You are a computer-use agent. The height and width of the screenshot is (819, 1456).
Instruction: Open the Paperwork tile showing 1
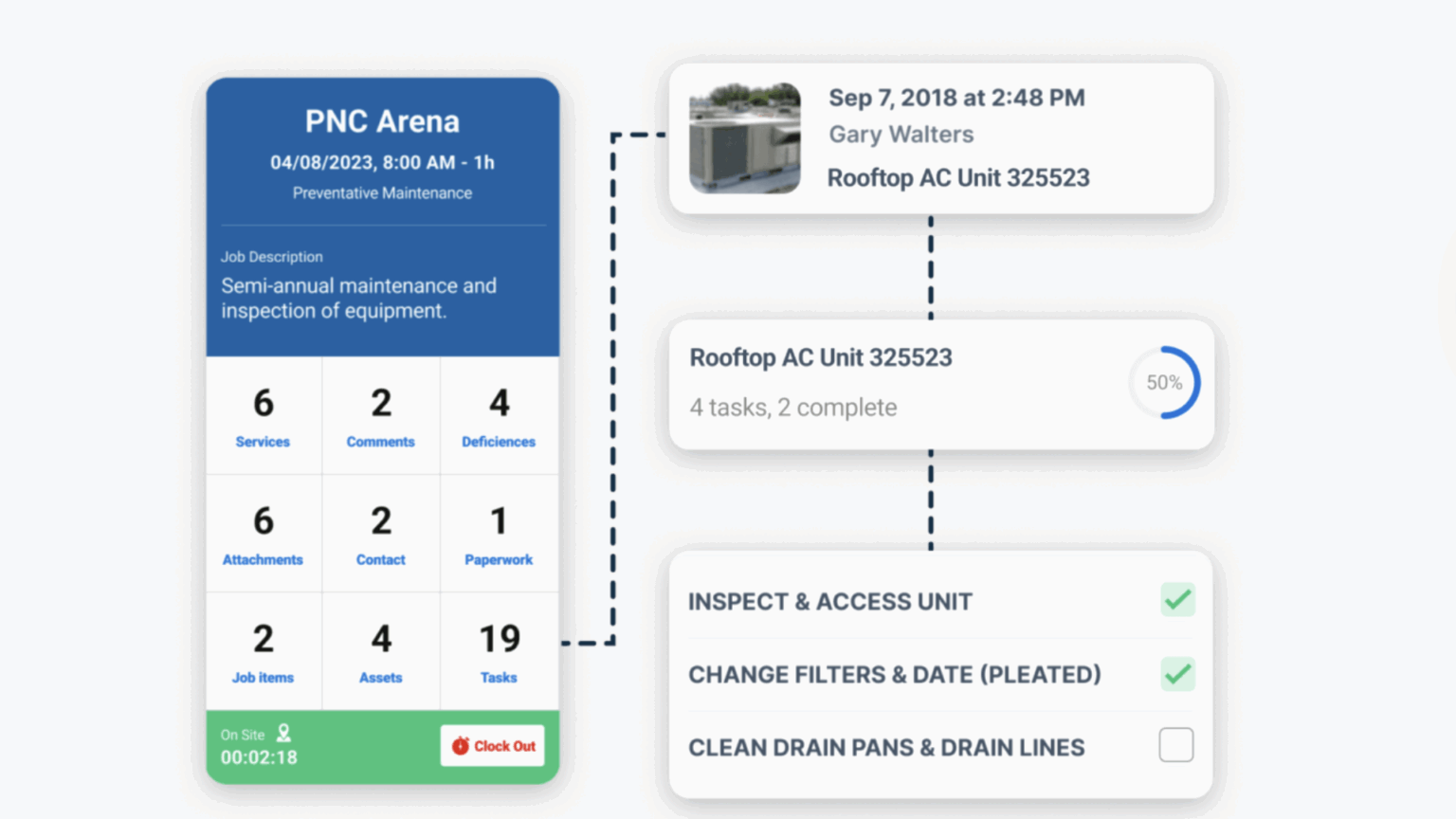499,533
